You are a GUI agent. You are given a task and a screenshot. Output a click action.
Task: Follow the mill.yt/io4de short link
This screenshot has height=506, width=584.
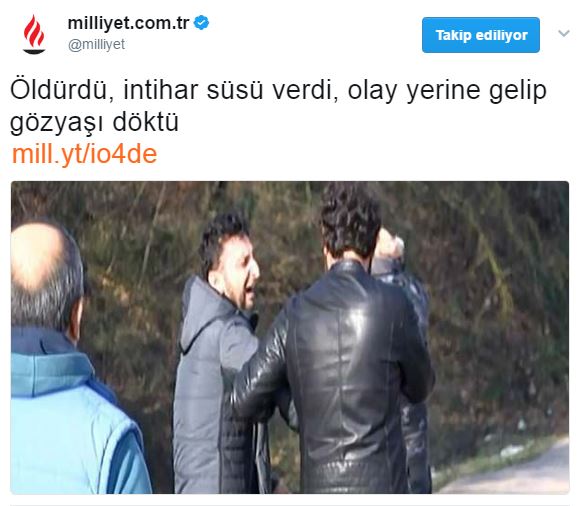coord(85,154)
